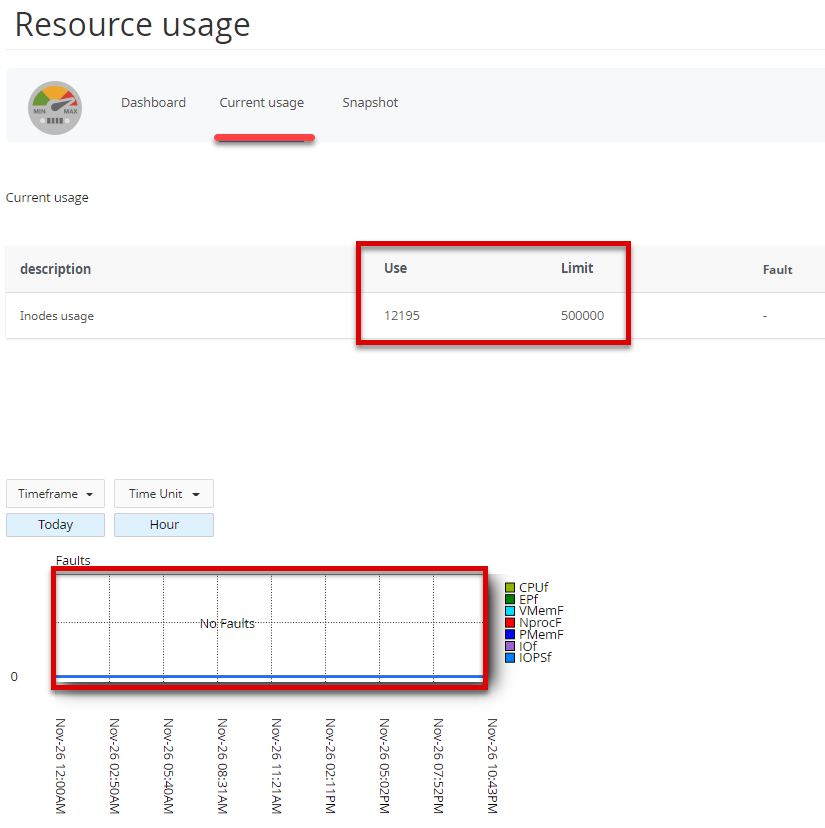Click the EPf dark green legend swatch

coord(510,599)
